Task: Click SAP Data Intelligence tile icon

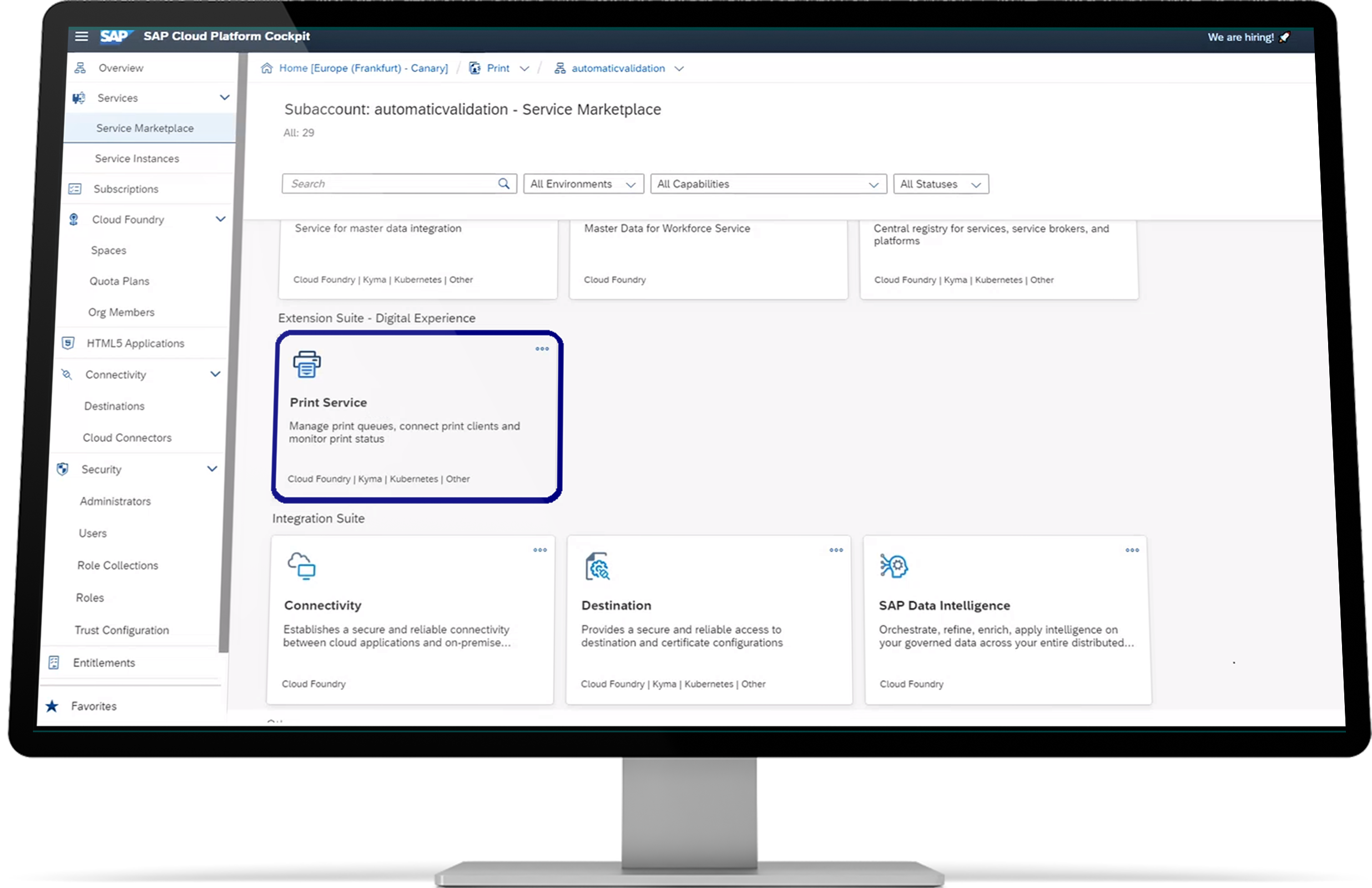Action: [x=894, y=566]
